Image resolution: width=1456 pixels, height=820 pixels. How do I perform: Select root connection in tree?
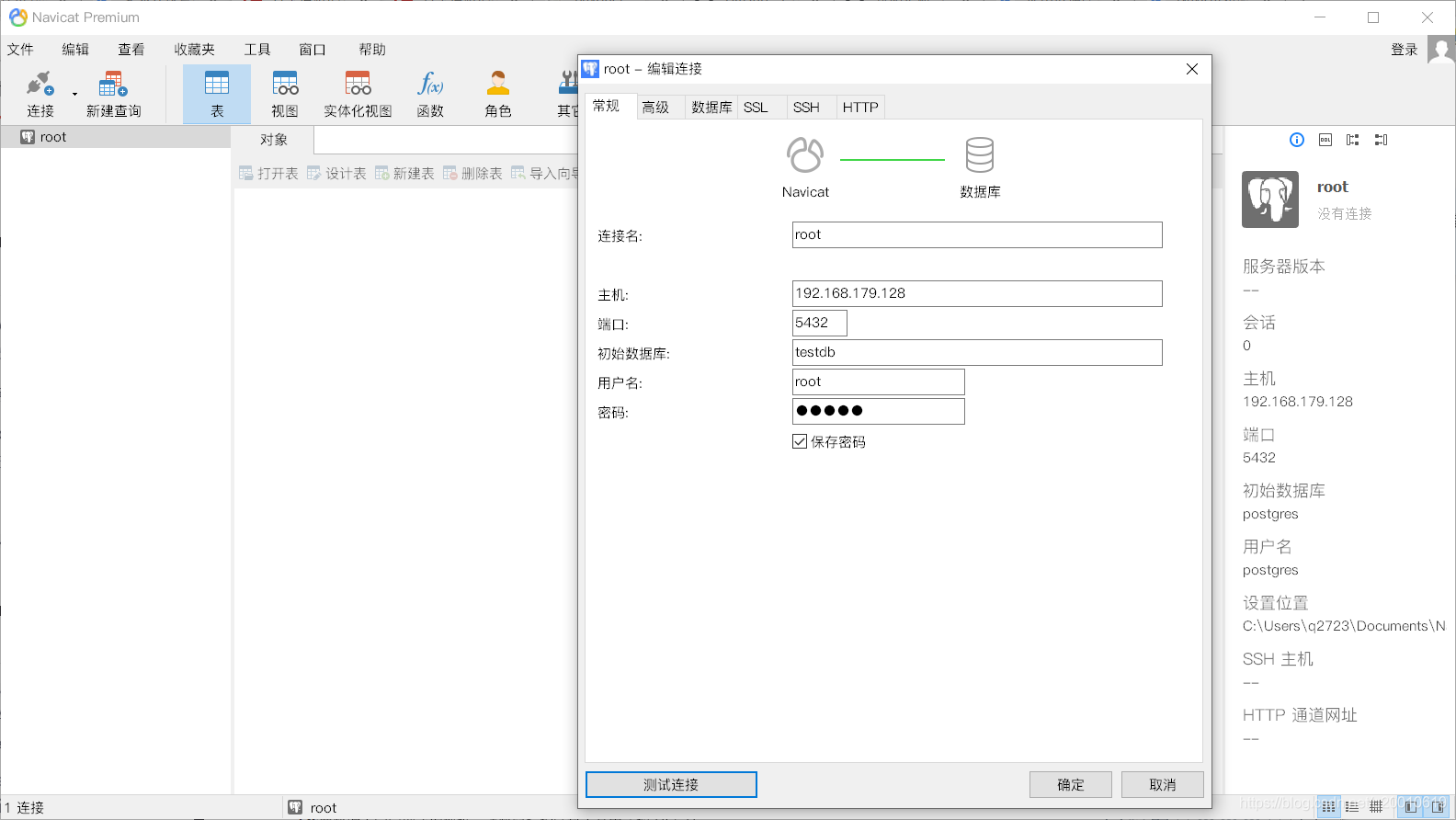pyautogui.click(x=53, y=137)
